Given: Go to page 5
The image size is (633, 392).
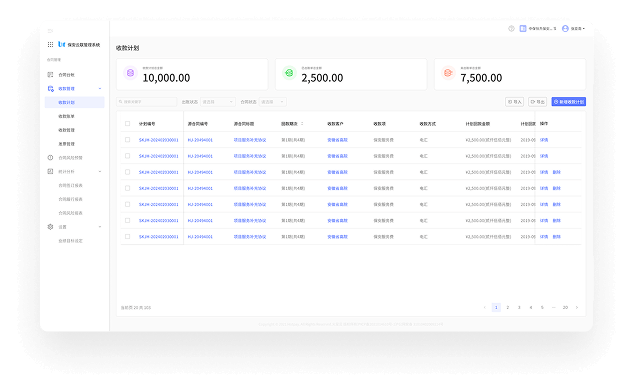Looking at the screenshot, I should (x=542, y=308).
